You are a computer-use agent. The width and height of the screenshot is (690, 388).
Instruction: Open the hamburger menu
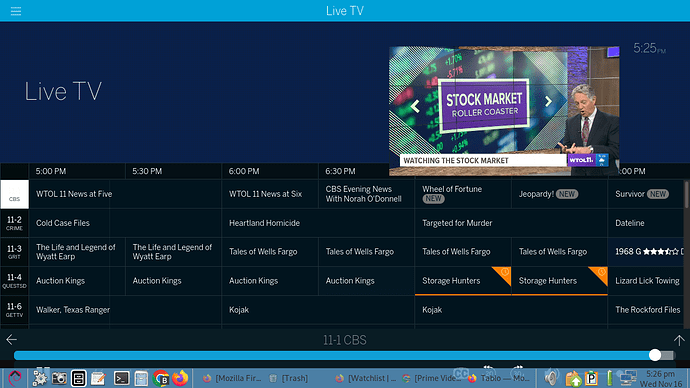pos(16,11)
